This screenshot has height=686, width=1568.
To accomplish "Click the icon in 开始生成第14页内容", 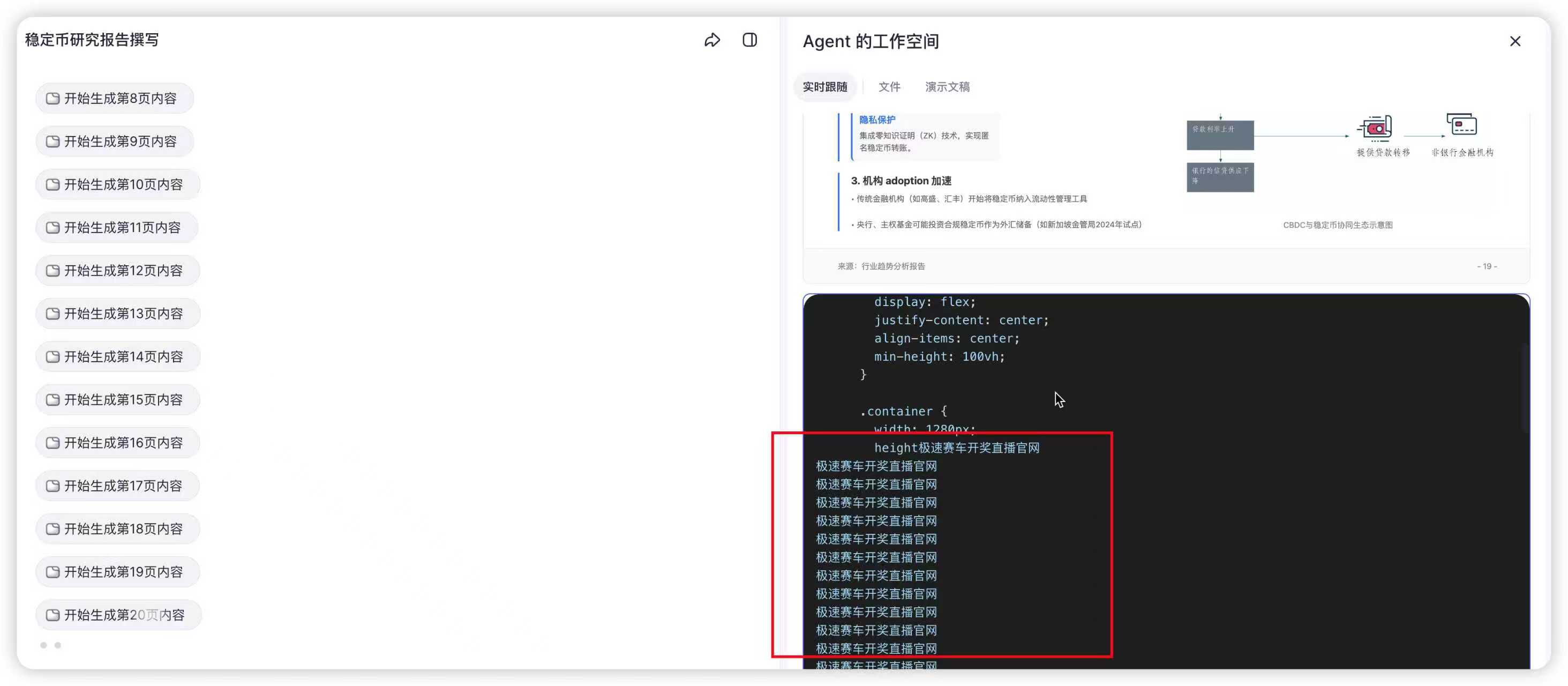I will tap(53, 357).
